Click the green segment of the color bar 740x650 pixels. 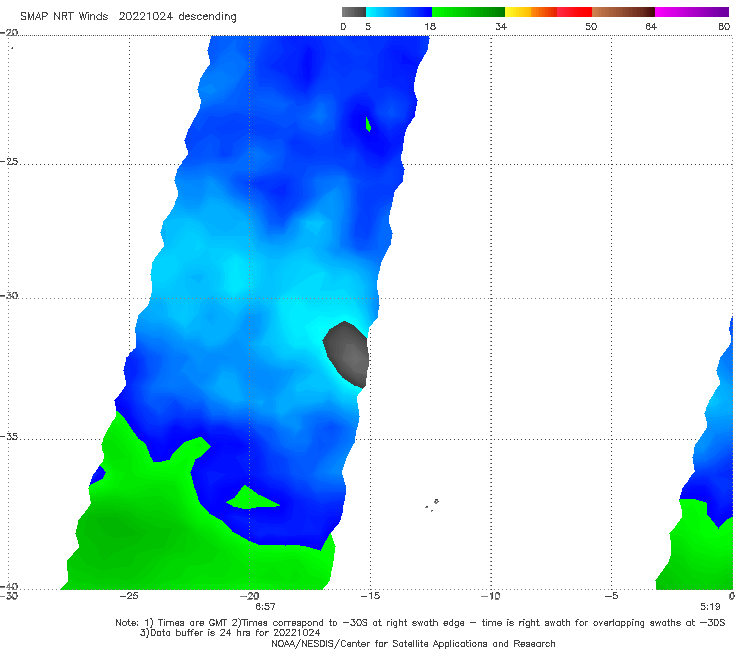click(x=468, y=12)
